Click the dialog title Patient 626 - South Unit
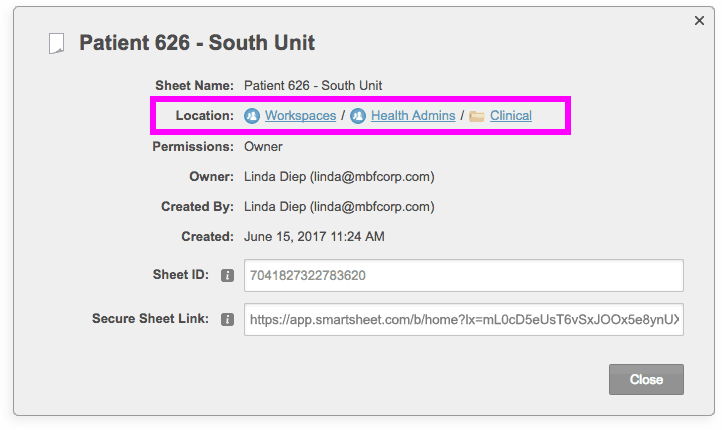This screenshot has height=430, width=722. (x=197, y=43)
